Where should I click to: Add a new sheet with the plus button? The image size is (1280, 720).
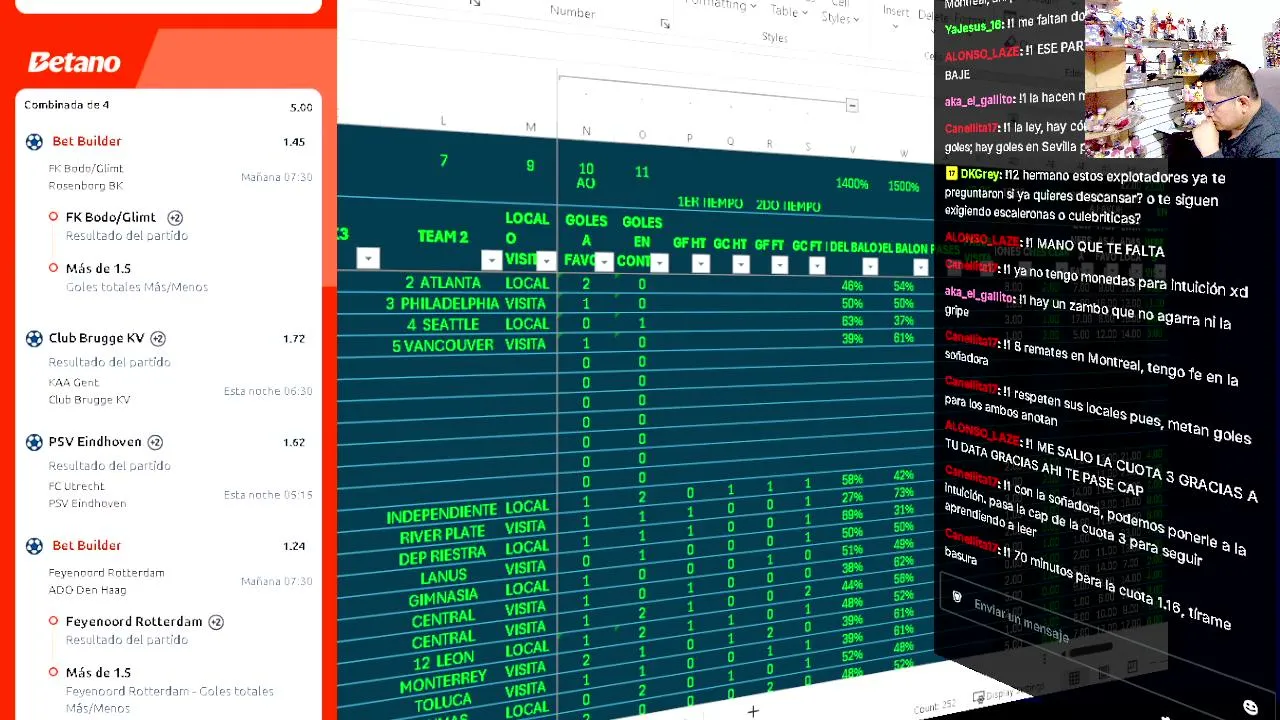tap(753, 711)
